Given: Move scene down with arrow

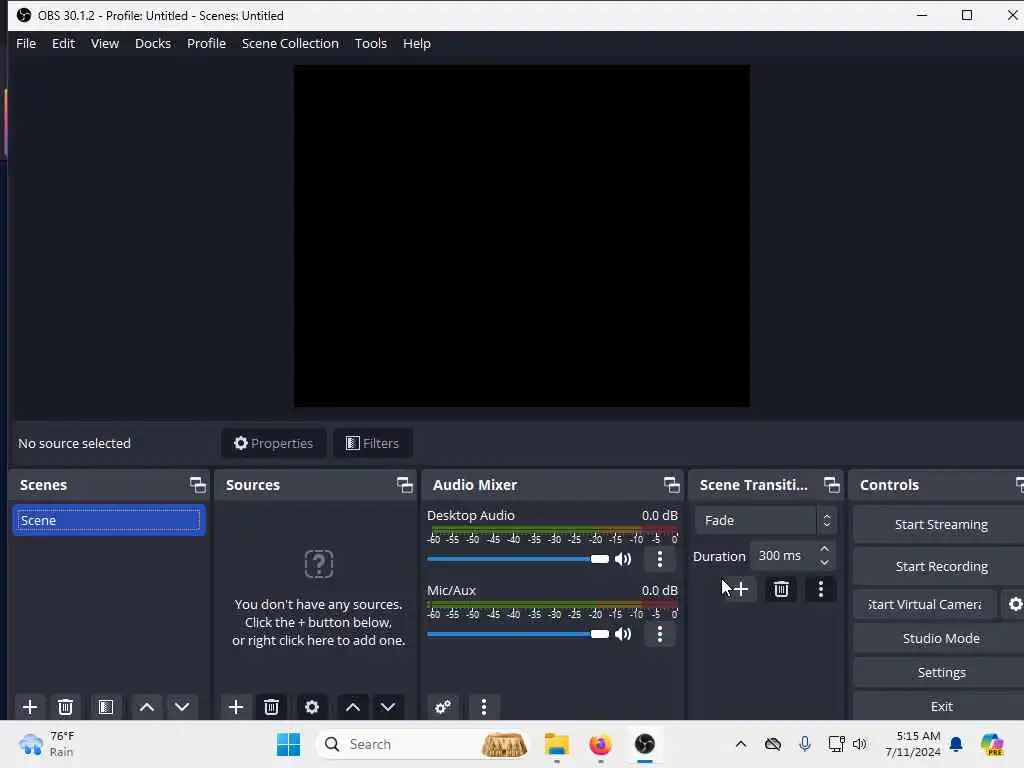Looking at the screenshot, I should [x=182, y=707].
